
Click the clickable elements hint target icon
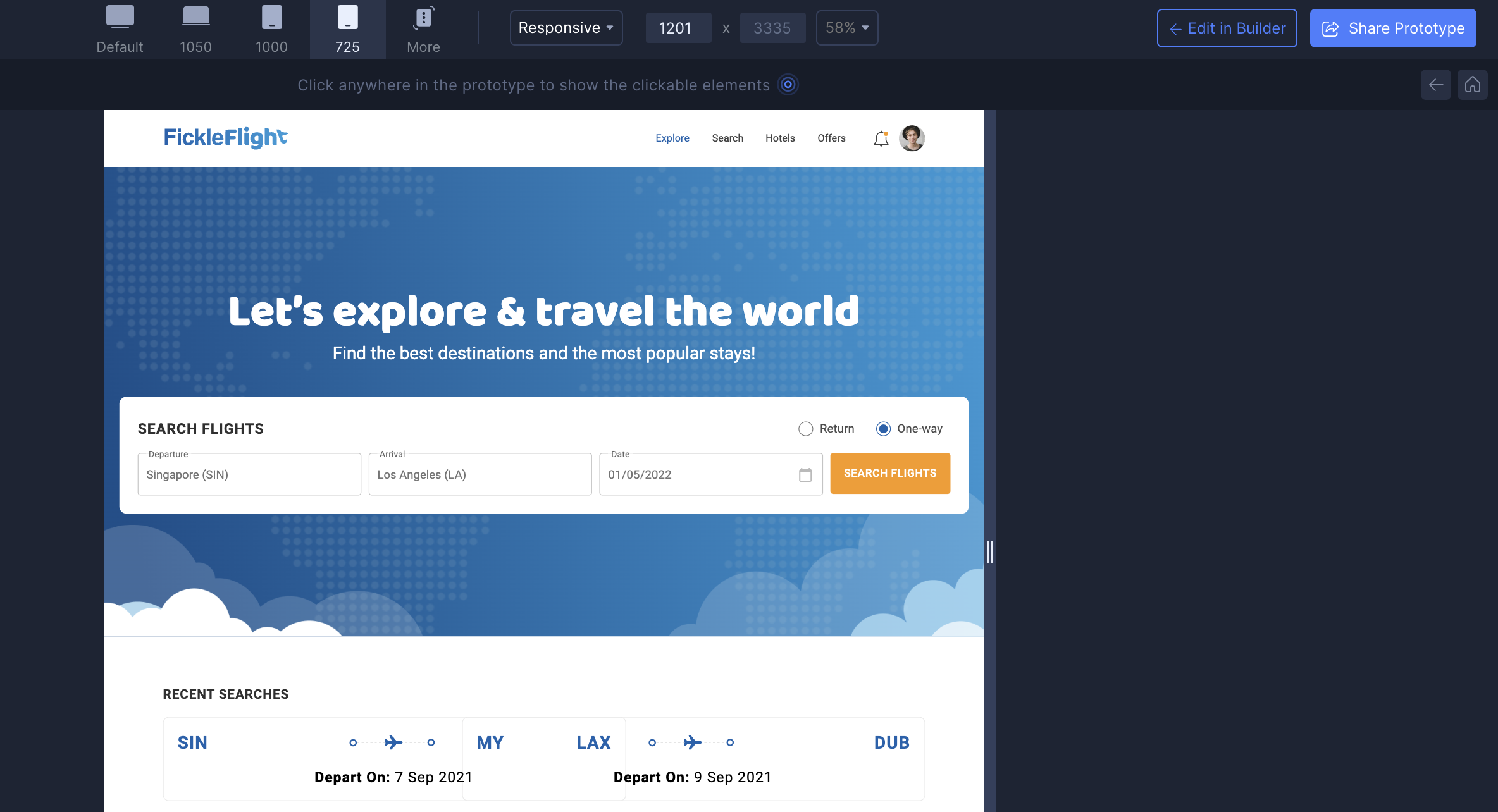(x=788, y=84)
